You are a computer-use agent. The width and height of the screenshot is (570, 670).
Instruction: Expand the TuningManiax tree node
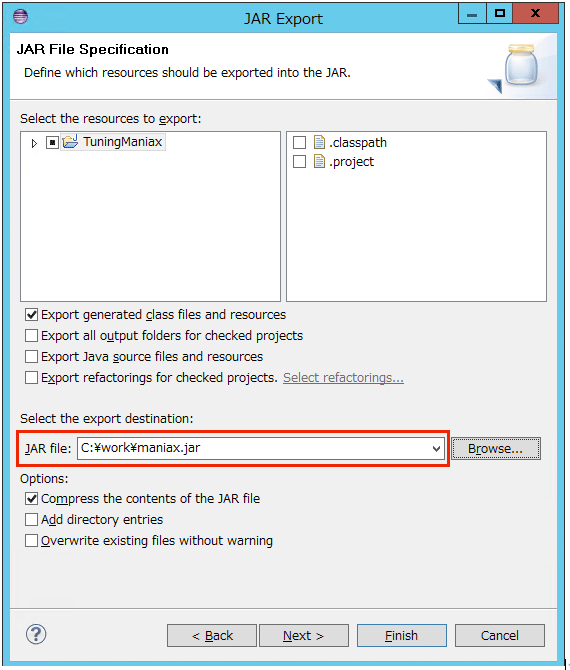[34, 143]
